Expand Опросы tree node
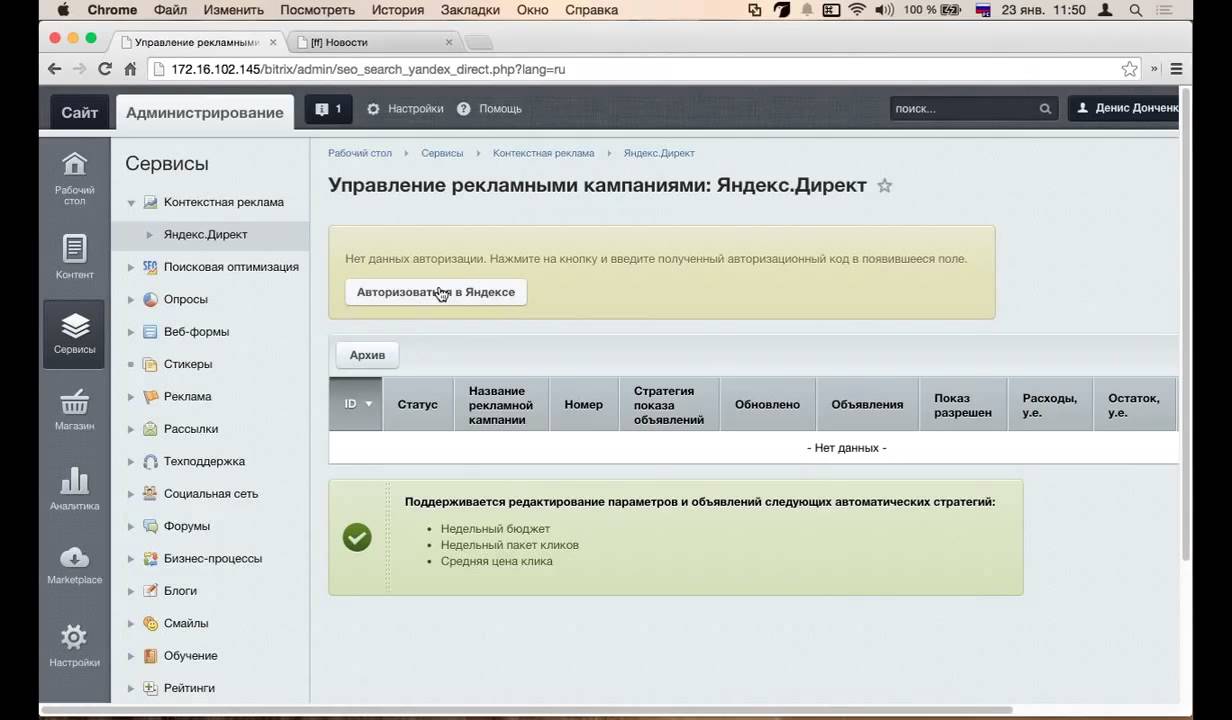Image resolution: width=1232 pixels, height=720 pixels. click(131, 299)
